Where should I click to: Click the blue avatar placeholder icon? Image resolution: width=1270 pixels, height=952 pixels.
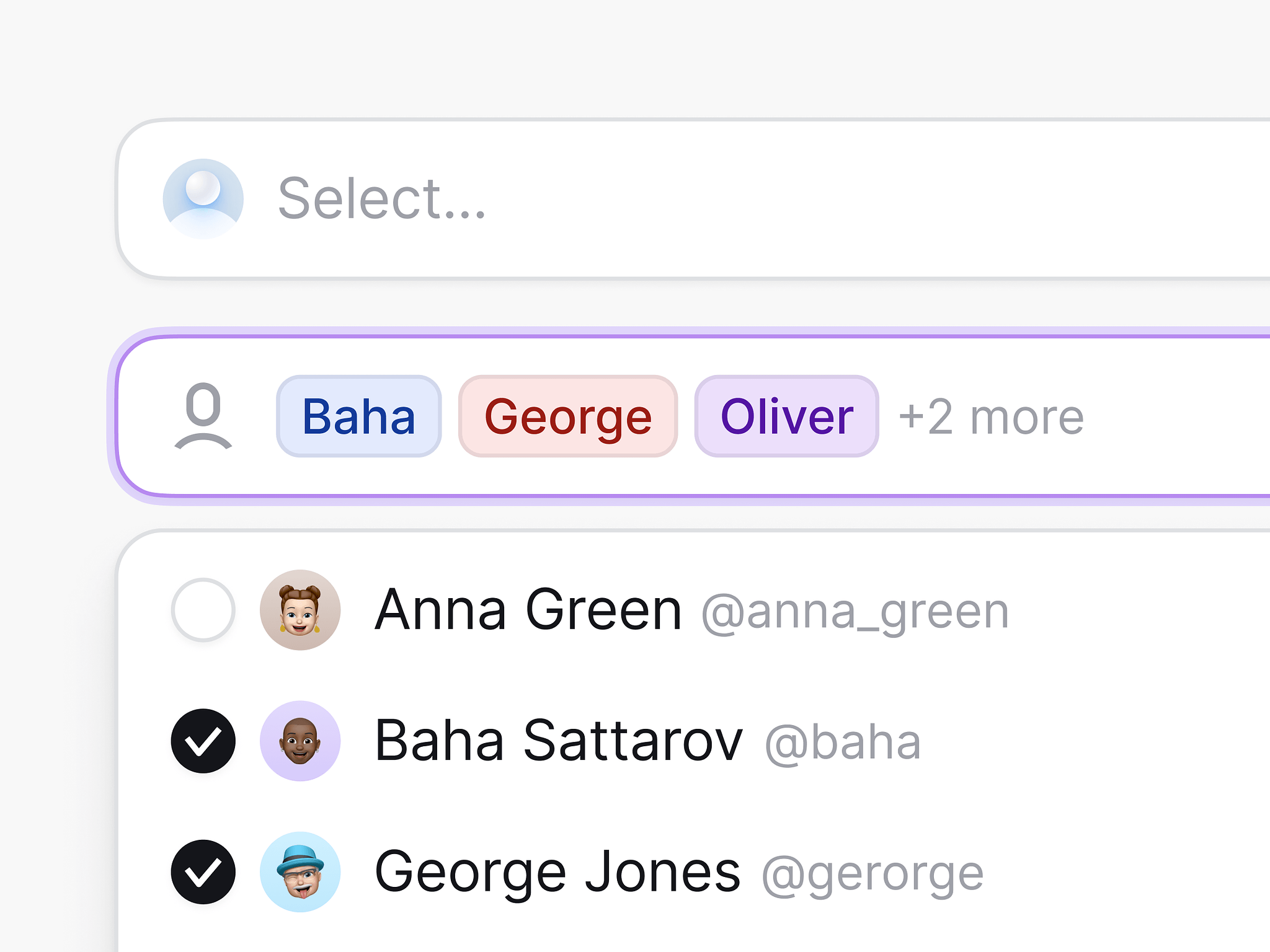(x=203, y=199)
